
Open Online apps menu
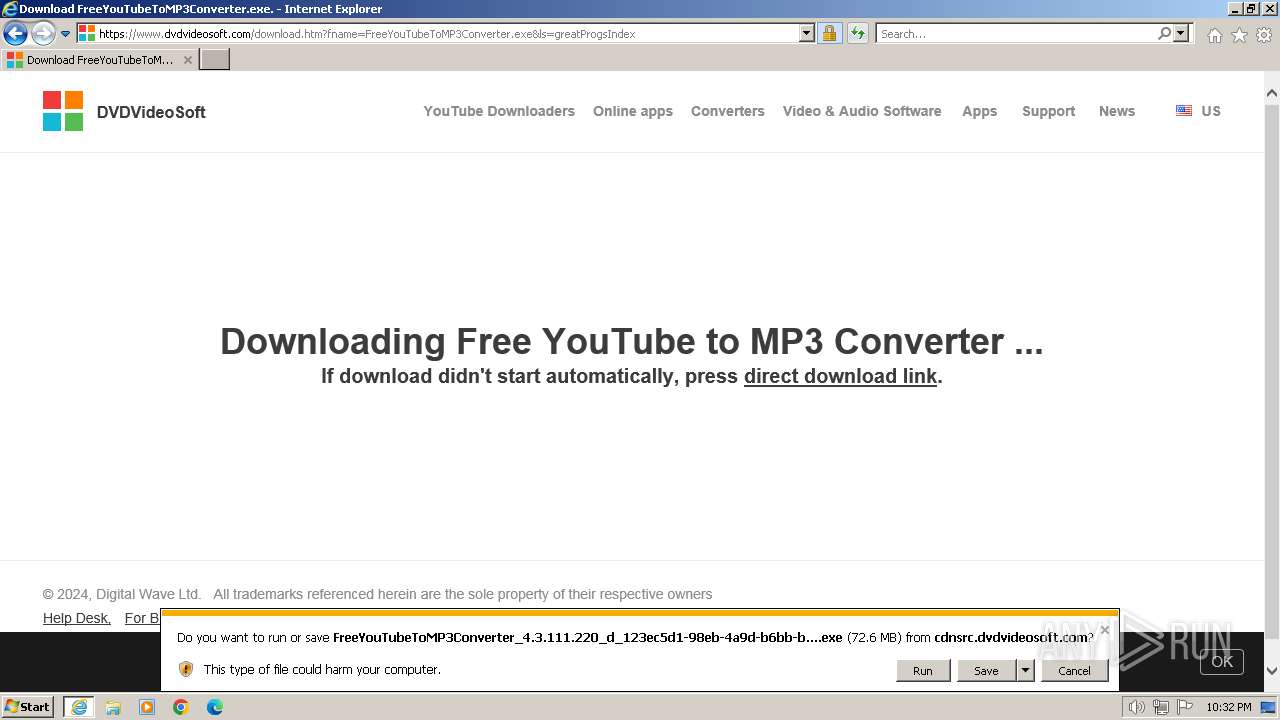tap(633, 111)
